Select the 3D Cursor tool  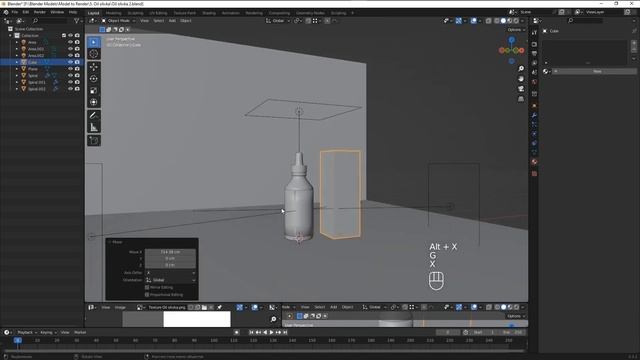[94, 54]
